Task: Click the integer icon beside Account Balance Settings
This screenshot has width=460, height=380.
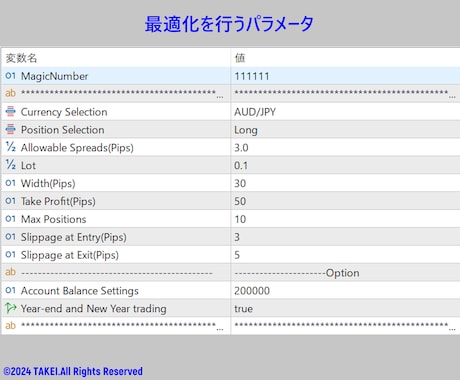Action: coord(10,291)
